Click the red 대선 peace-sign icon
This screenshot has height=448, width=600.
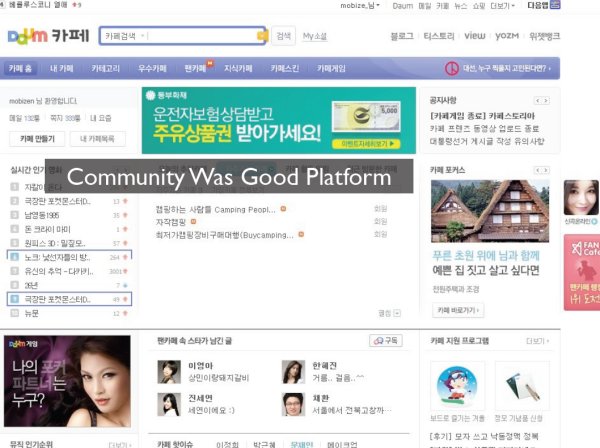click(x=452, y=68)
